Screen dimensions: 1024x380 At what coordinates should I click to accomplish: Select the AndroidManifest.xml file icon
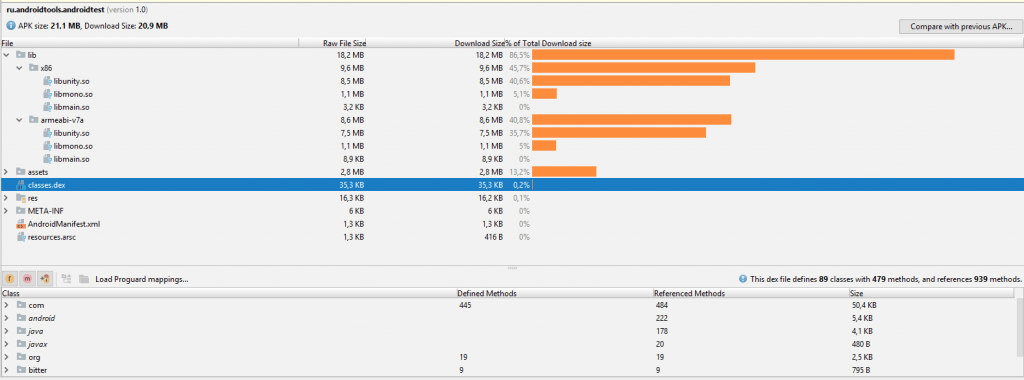tap(22, 224)
